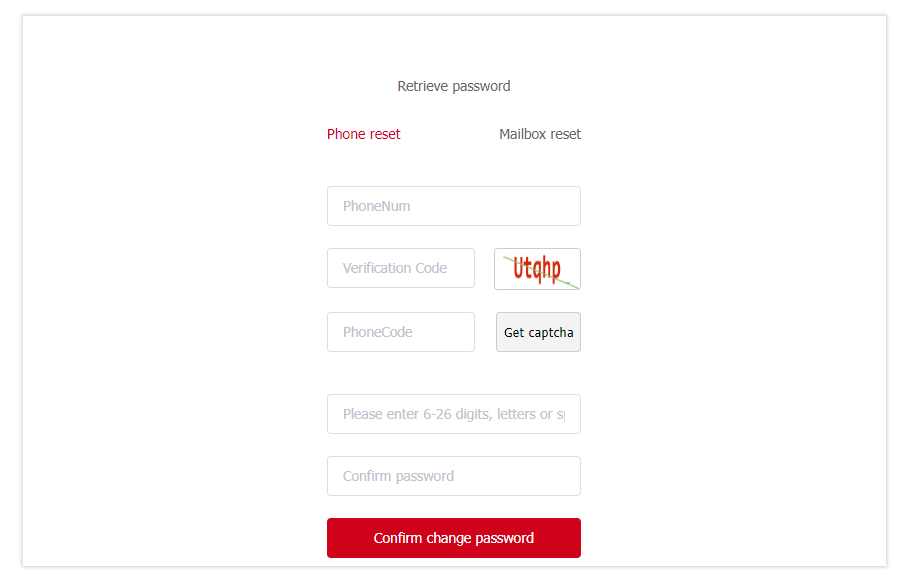Click the PhoneNum input field
Screen dimensions: 916x570
453,206
